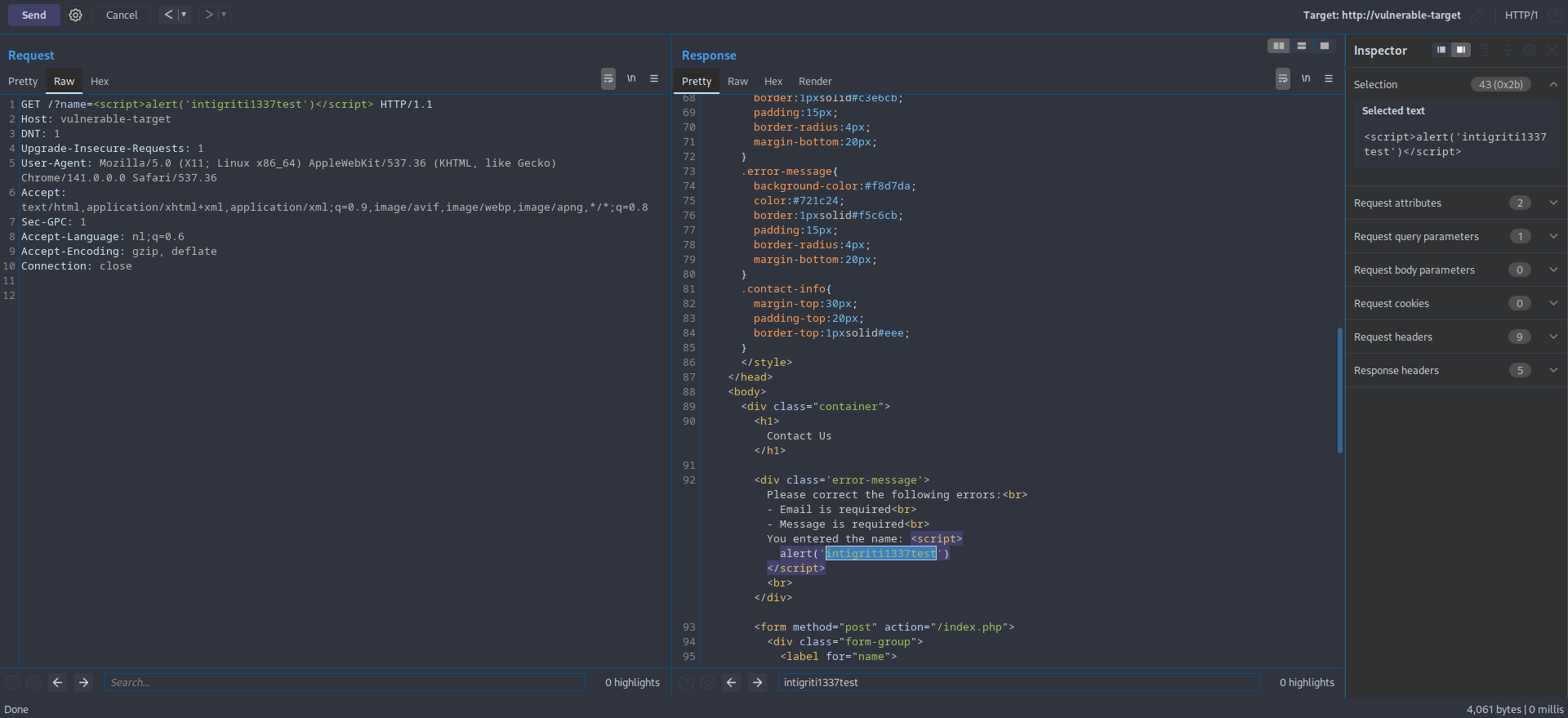Focus the Request search field

coord(345,682)
